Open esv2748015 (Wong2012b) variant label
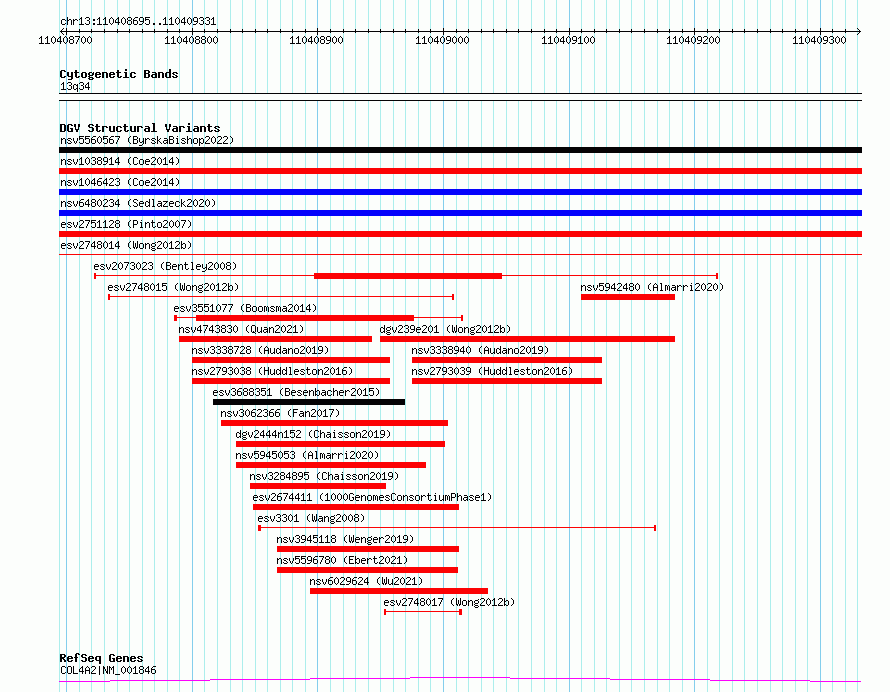 [x=173, y=287]
